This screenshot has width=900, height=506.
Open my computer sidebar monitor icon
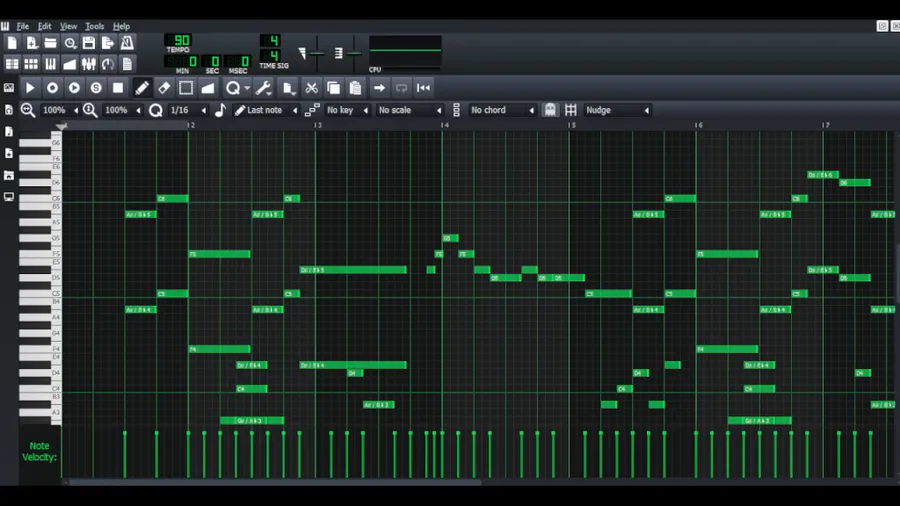click(9, 197)
